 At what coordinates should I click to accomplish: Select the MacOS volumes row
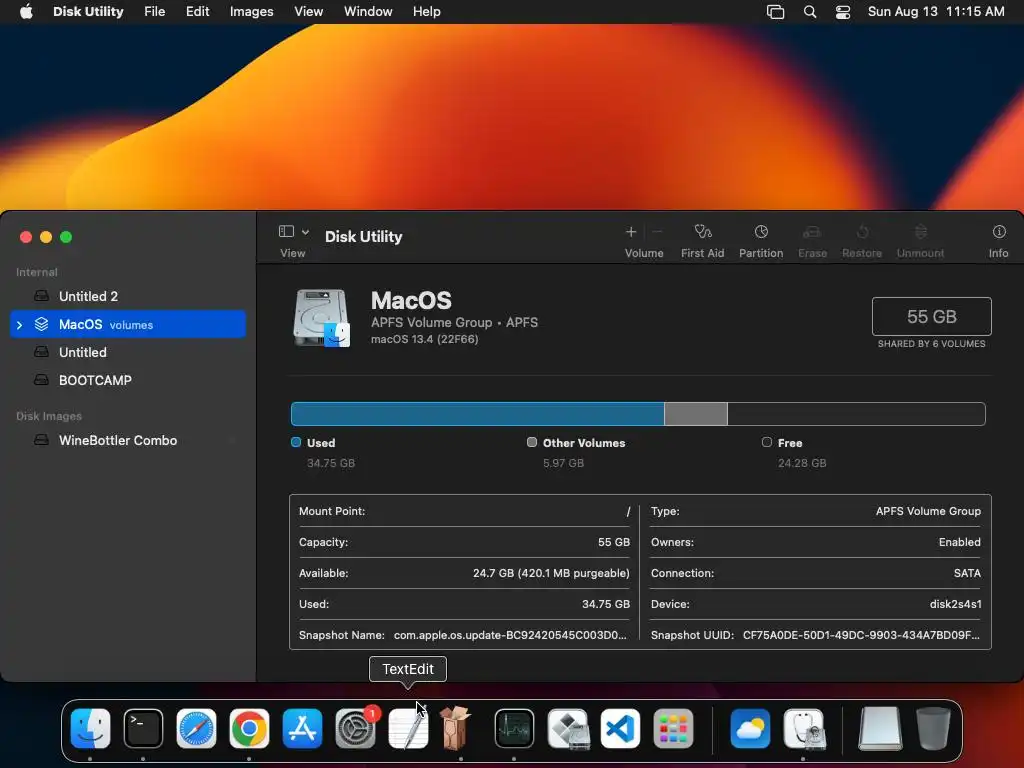tap(128, 325)
